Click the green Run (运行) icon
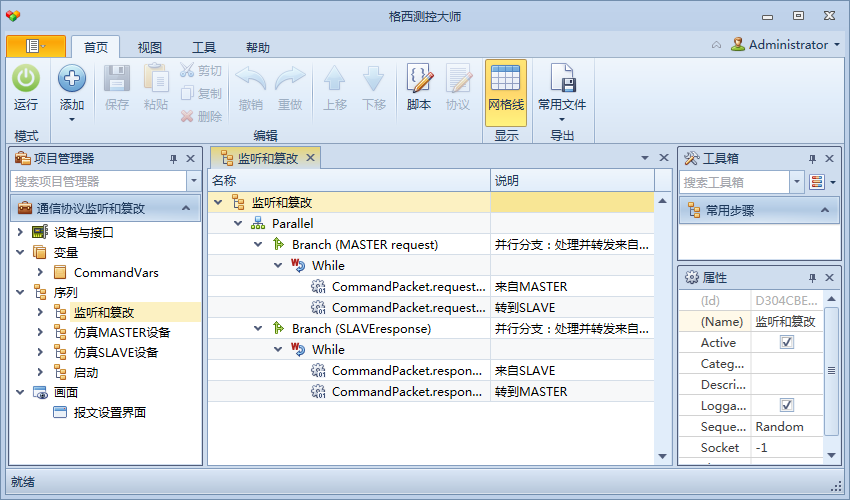Viewport: 850px width, 500px height. click(26, 79)
